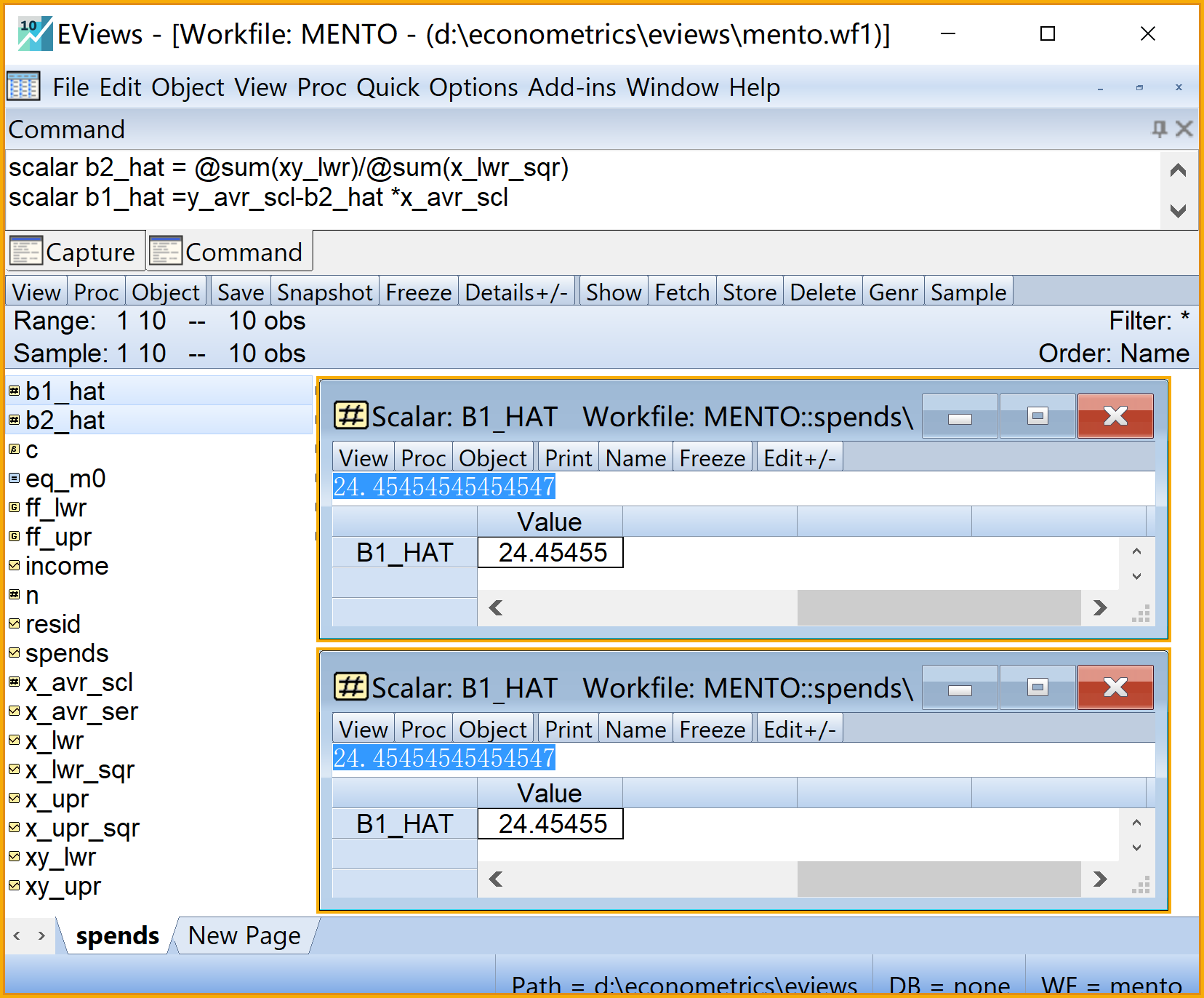The height and width of the screenshot is (998, 1204).
Task: Pin the Command window panel
Action: pos(1159,129)
